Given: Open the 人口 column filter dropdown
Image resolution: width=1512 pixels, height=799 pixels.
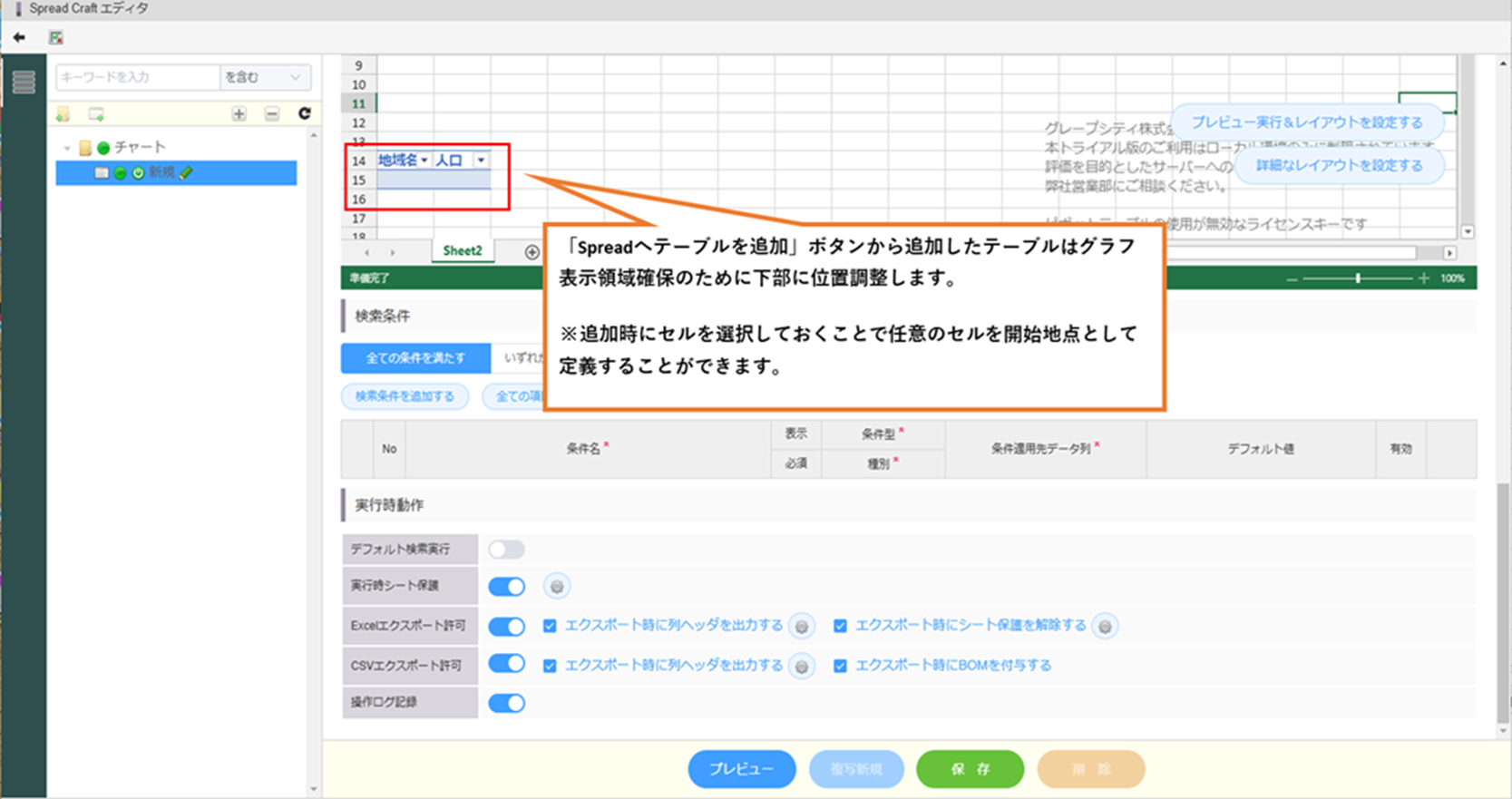Looking at the screenshot, I should point(481,161).
